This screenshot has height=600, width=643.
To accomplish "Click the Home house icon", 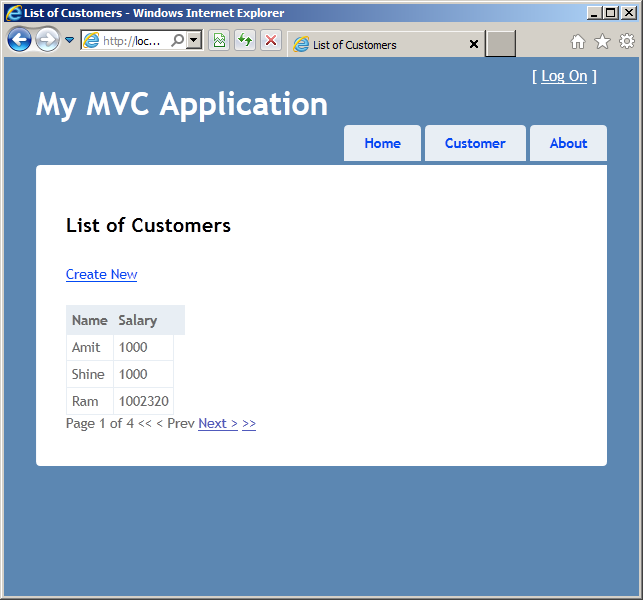I will [x=578, y=41].
